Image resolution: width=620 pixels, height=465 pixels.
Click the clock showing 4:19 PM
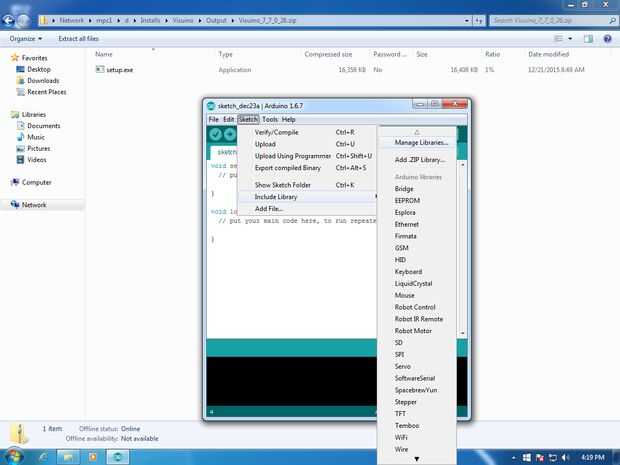click(x=593, y=457)
